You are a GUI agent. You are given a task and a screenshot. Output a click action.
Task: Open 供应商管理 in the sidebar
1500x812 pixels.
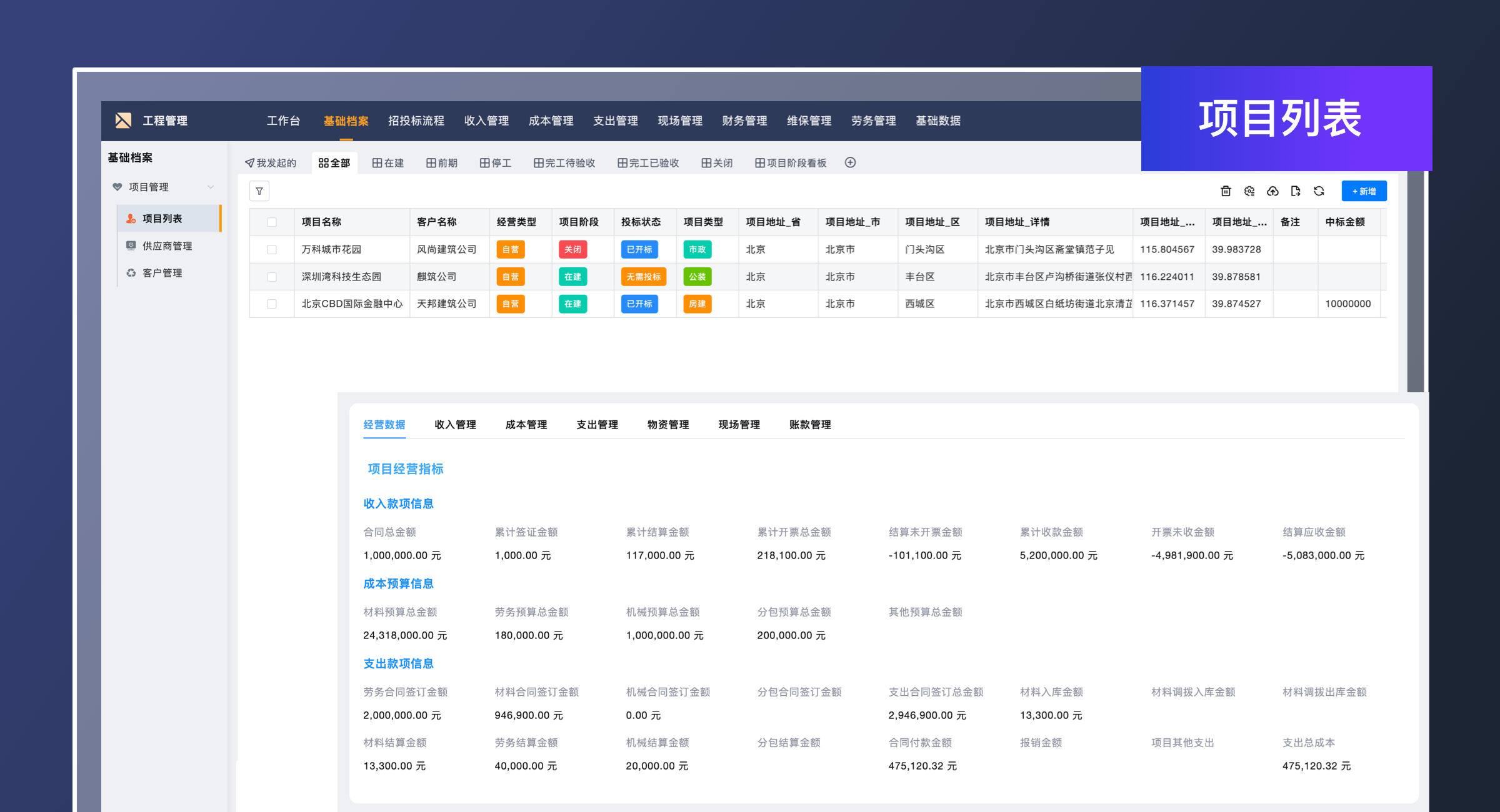click(167, 245)
